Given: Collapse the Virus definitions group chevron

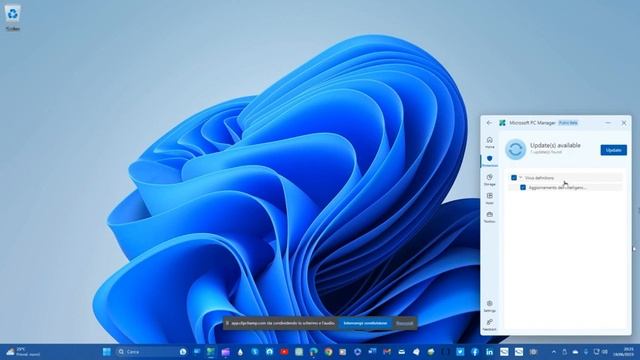Looking at the screenshot, I should click(520, 178).
